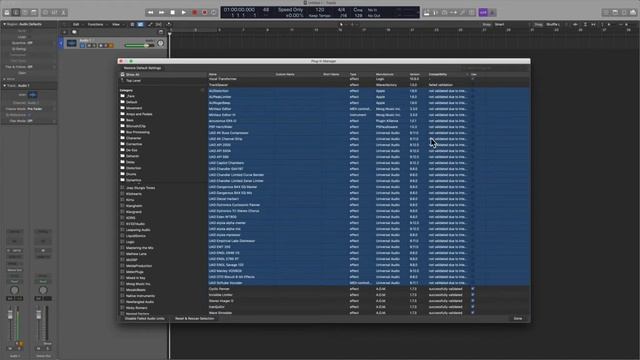
Task: Select the Klanghelm manufacturer entry
Action: 134,206
